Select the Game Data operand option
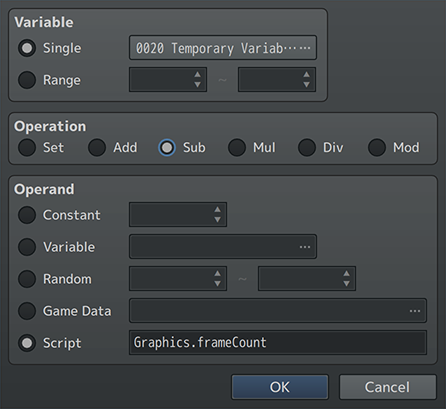Screen dimensions: 446x409 (27, 311)
